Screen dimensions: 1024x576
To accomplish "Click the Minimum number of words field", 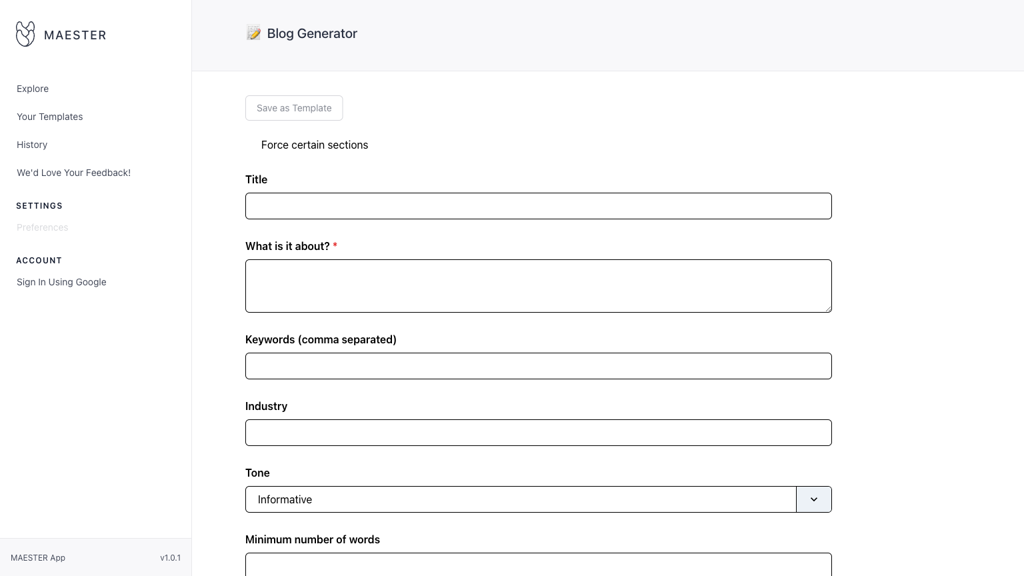I will click(x=538, y=564).
